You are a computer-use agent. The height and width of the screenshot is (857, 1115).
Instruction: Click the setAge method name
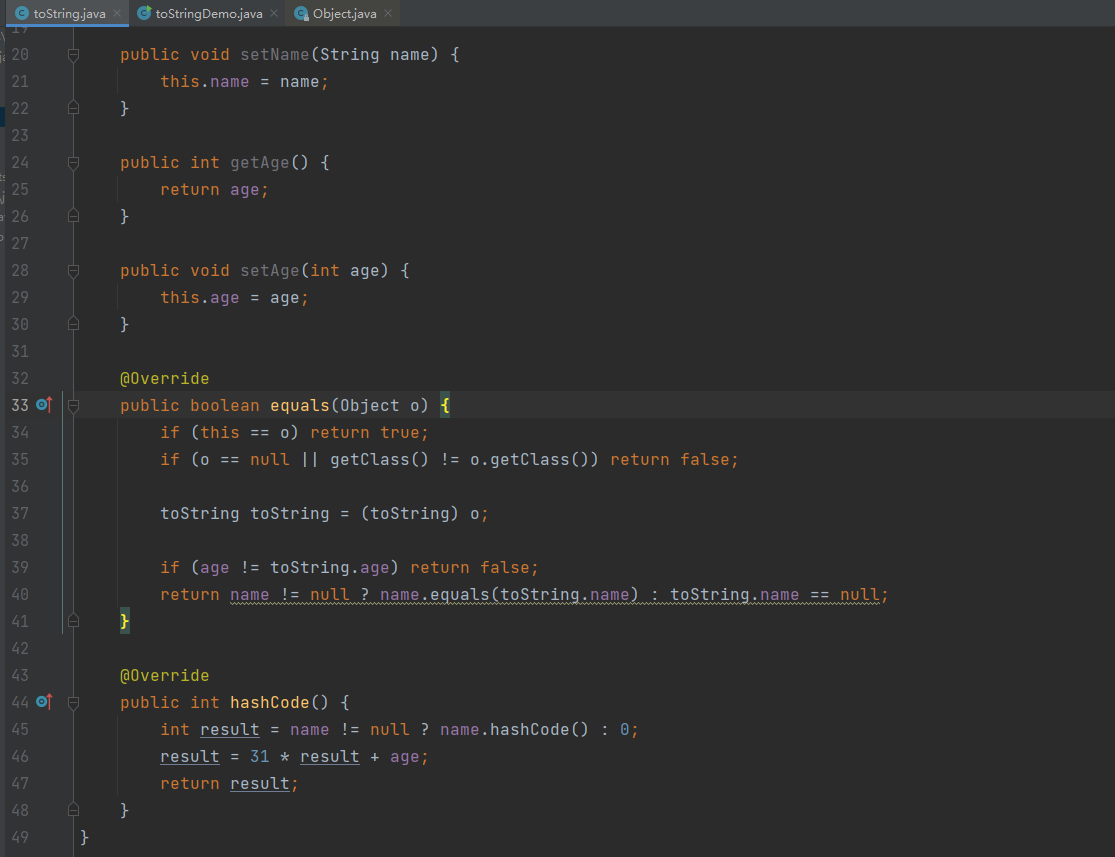[x=270, y=271]
